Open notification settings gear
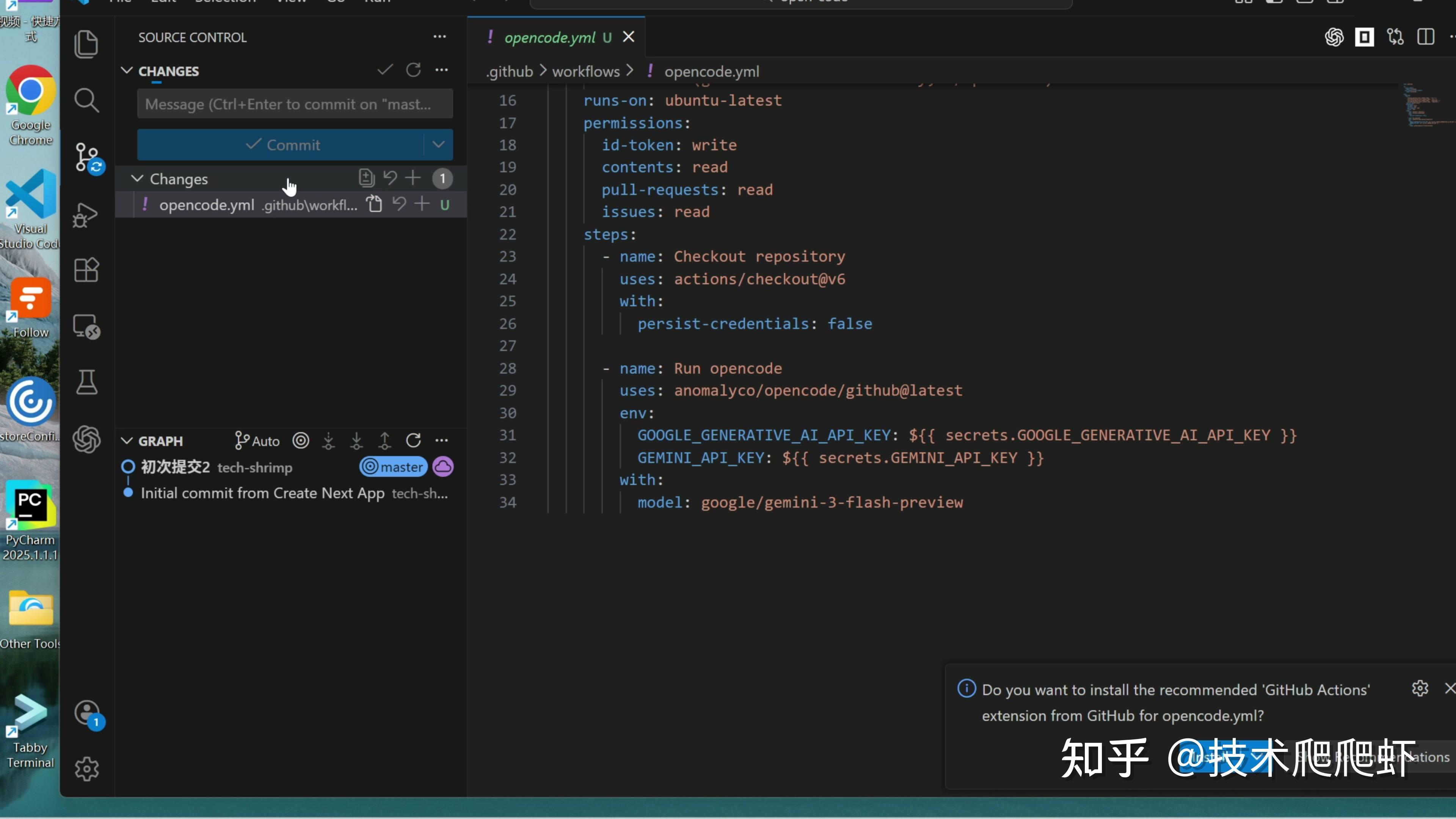1456x819 pixels. 1420,689
